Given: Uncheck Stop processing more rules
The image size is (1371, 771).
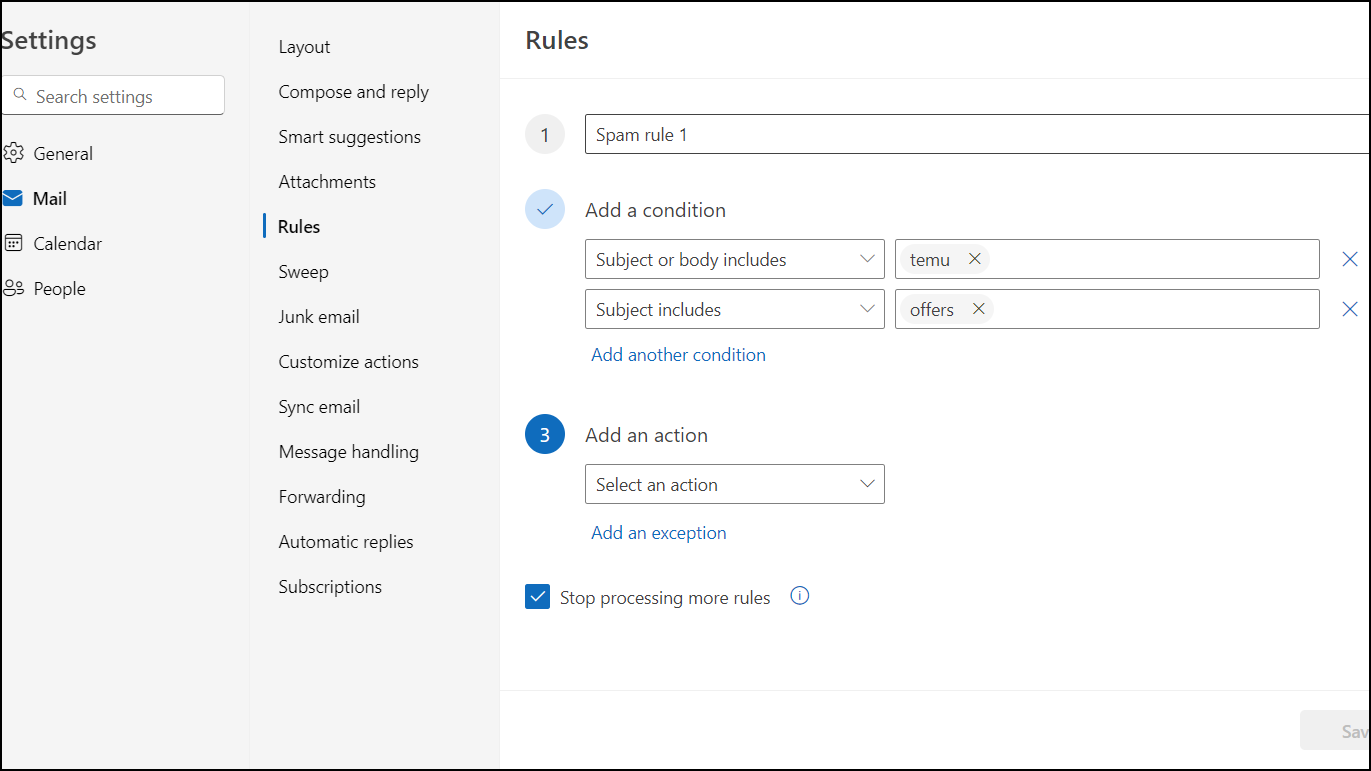Looking at the screenshot, I should click(x=538, y=597).
